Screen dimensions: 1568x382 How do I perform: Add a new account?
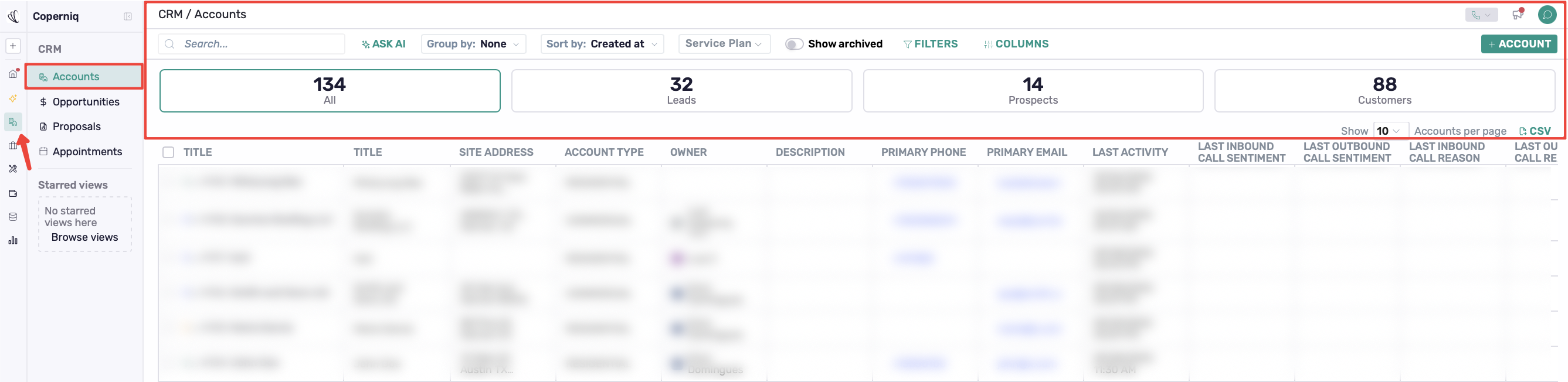coord(1519,44)
